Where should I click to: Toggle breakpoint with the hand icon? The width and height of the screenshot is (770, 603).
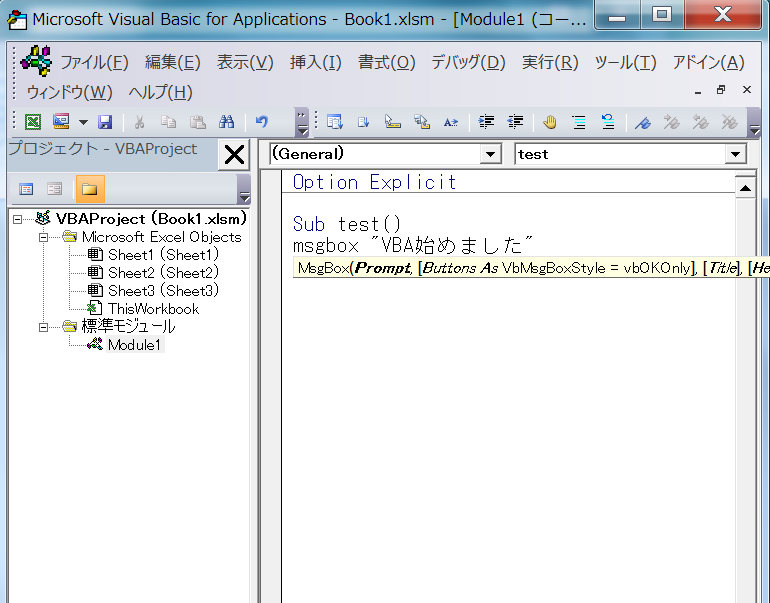[550, 122]
